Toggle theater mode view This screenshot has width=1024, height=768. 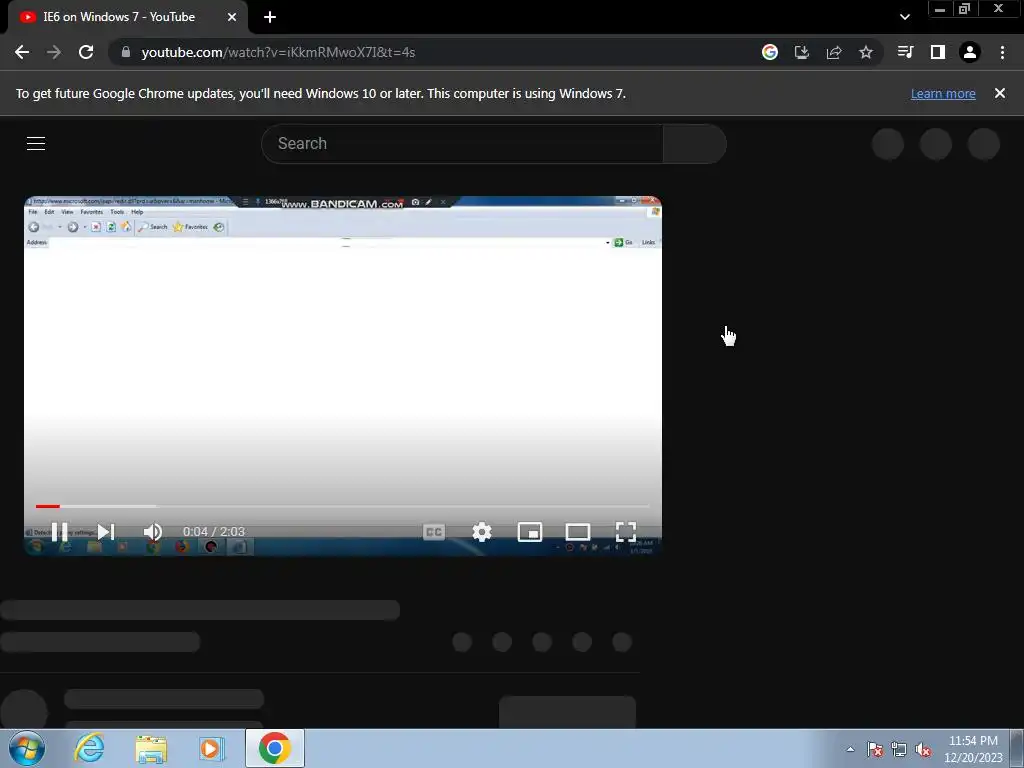coord(578,532)
